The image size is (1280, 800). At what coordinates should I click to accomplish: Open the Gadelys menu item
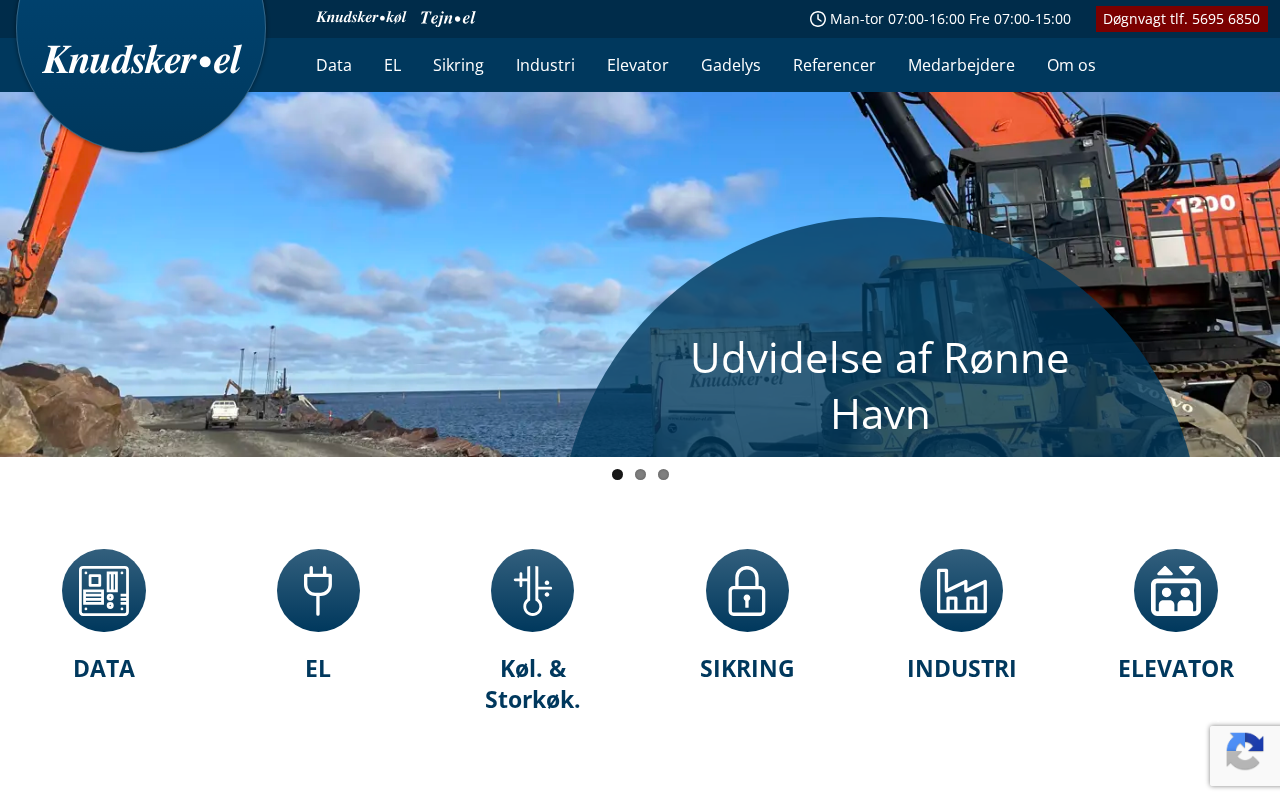pyautogui.click(x=731, y=65)
